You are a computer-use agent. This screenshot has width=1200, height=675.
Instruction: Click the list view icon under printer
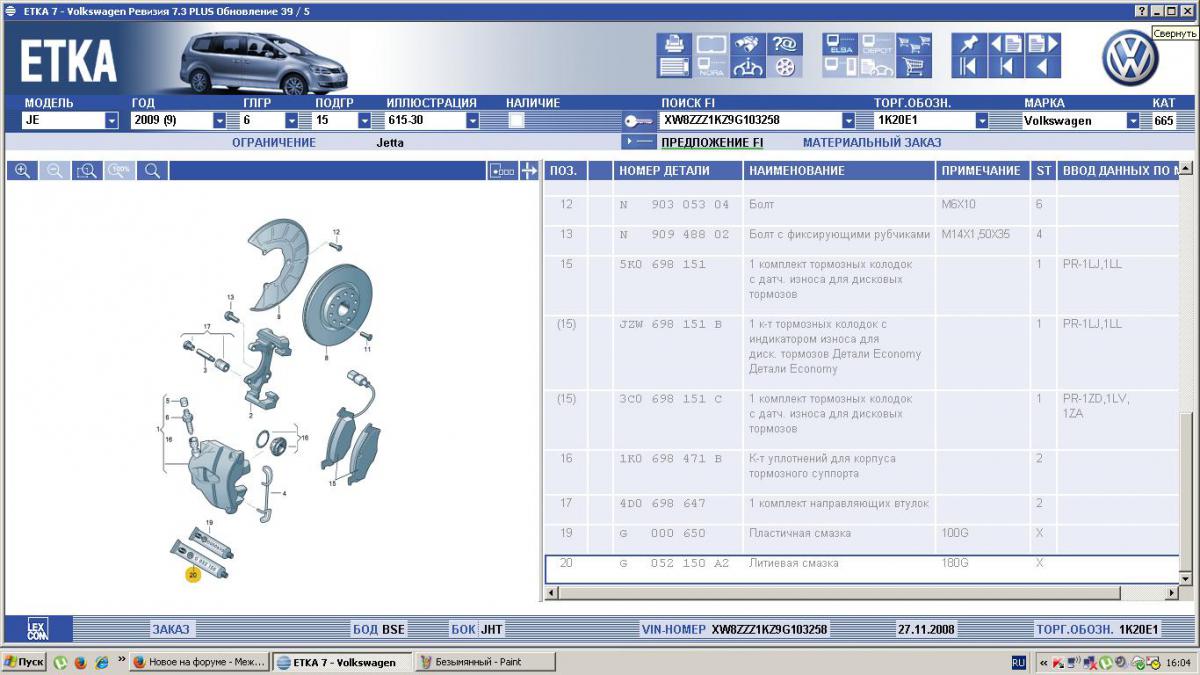coord(674,67)
